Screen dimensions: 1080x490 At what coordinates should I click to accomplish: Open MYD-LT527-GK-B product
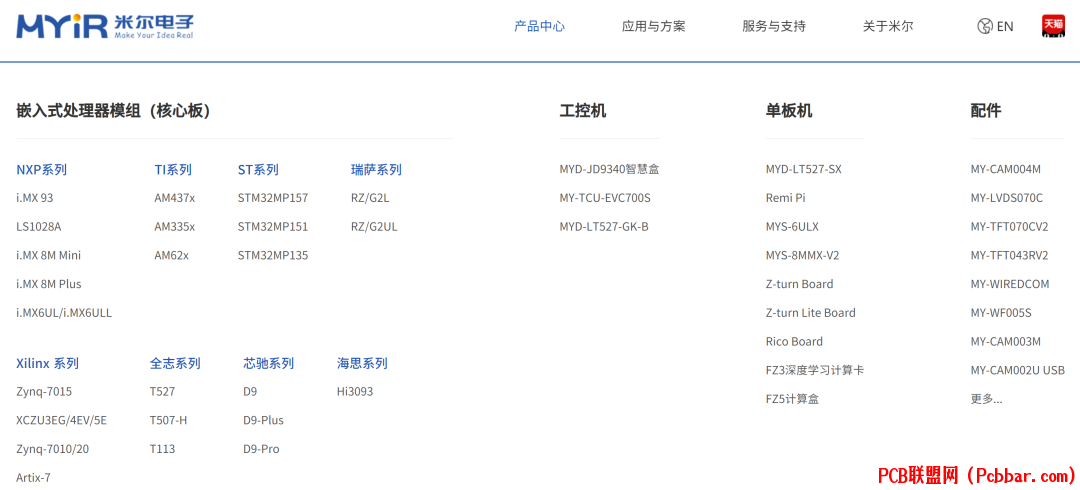tap(604, 227)
